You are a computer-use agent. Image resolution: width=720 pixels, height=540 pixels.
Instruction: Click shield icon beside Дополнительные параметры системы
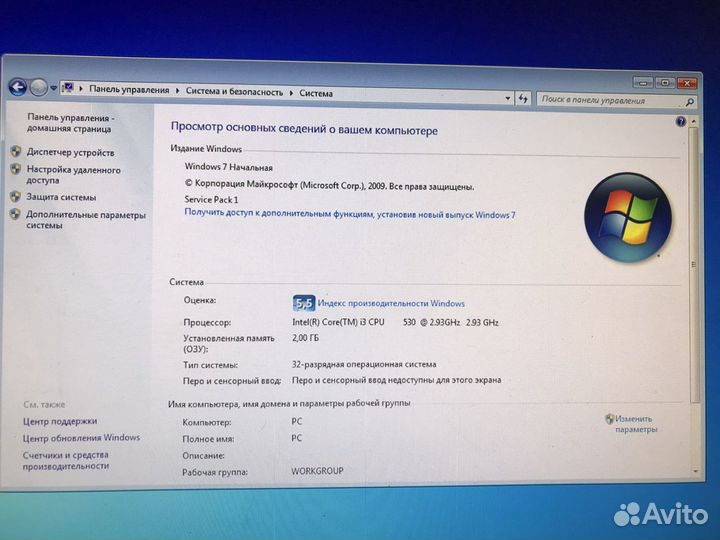(x=16, y=214)
